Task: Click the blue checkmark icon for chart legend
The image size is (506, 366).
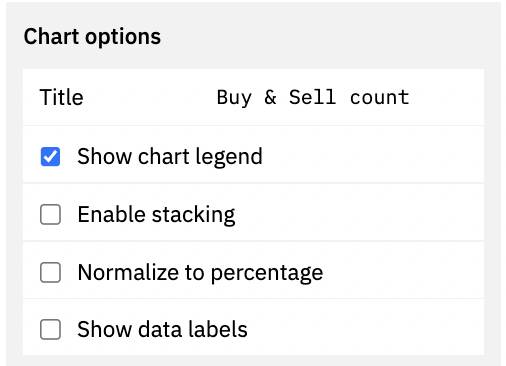Action: point(50,156)
